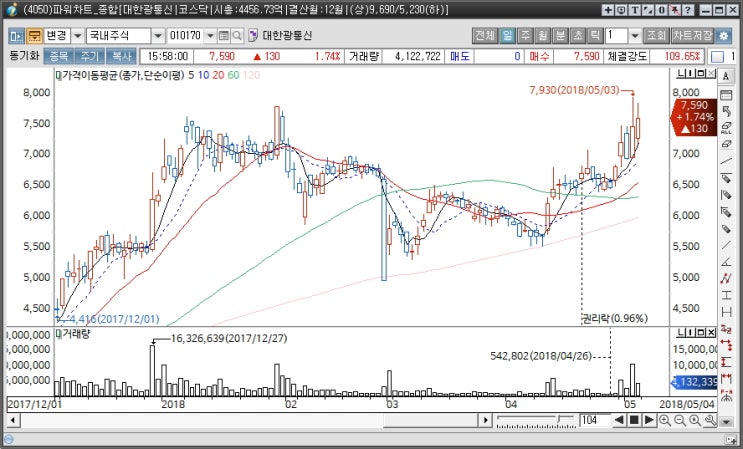The image size is (743, 449).
Task: Open the 국내주식 market dropdown
Action: coord(158,36)
